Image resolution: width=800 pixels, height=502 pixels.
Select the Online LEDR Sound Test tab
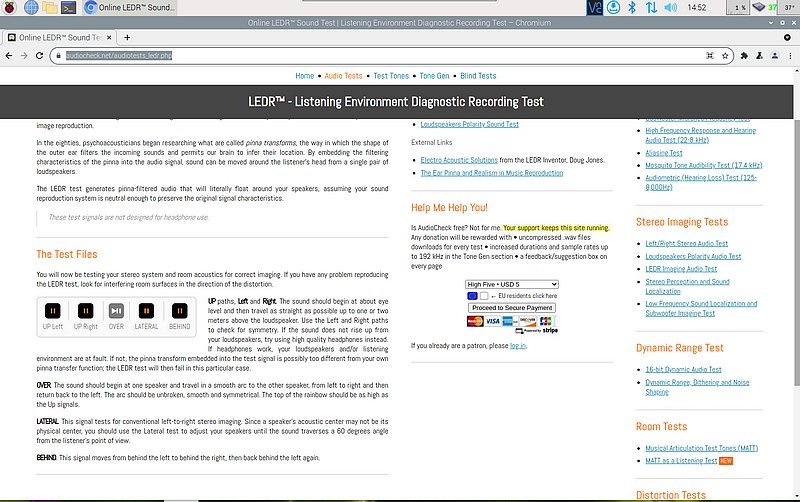click(x=59, y=37)
